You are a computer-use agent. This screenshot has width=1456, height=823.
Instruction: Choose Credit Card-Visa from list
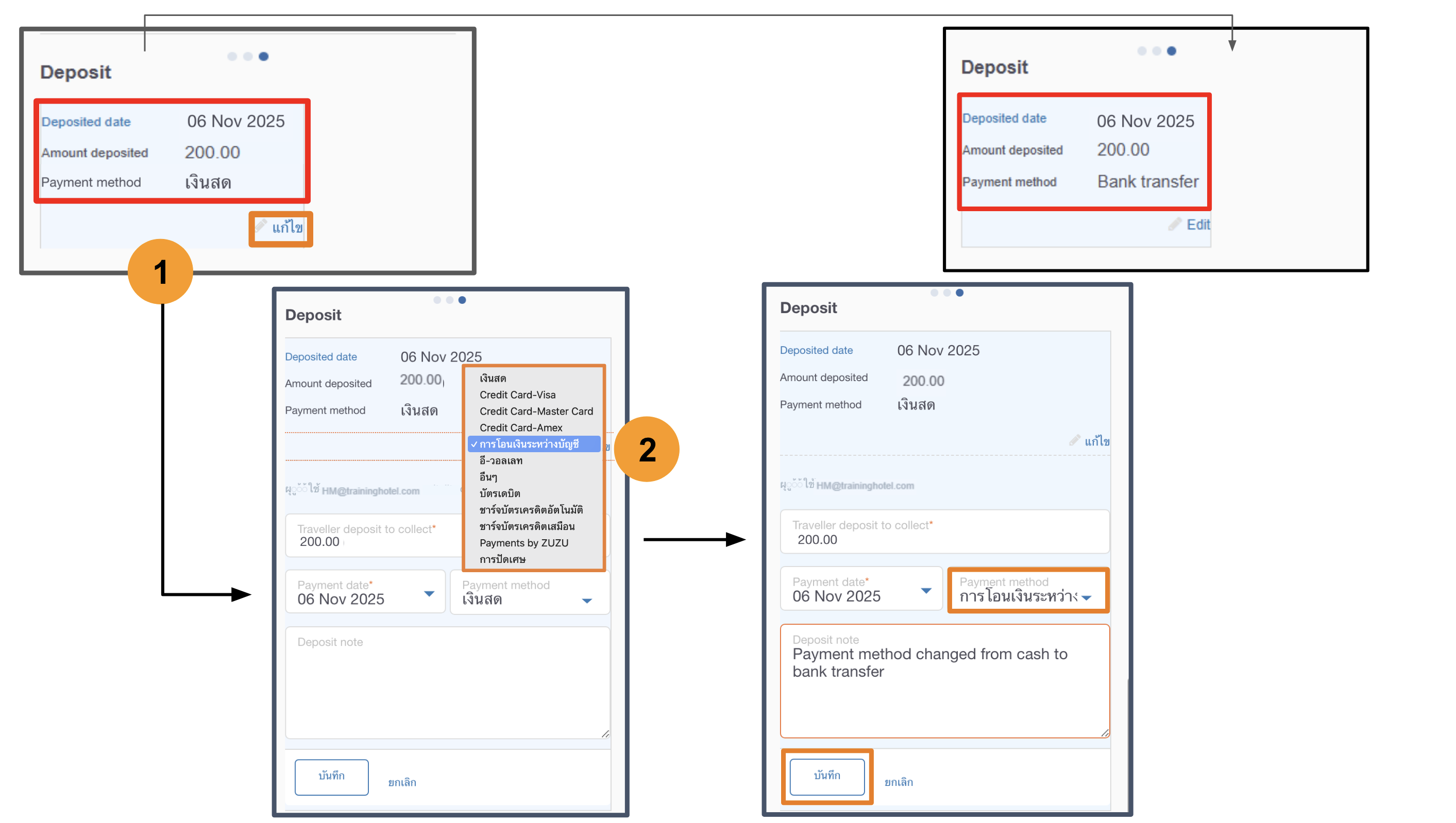coord(517,395)
